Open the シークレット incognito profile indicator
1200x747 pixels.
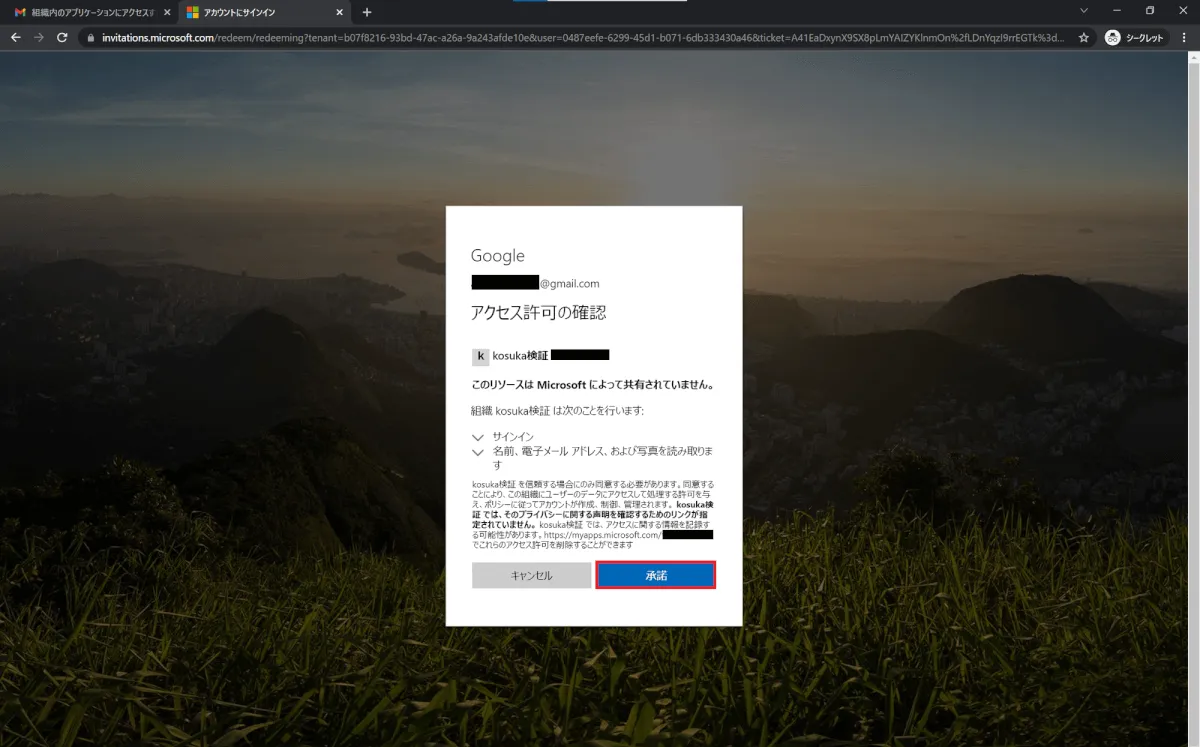pyautogui.click(x=1136, y=37)
